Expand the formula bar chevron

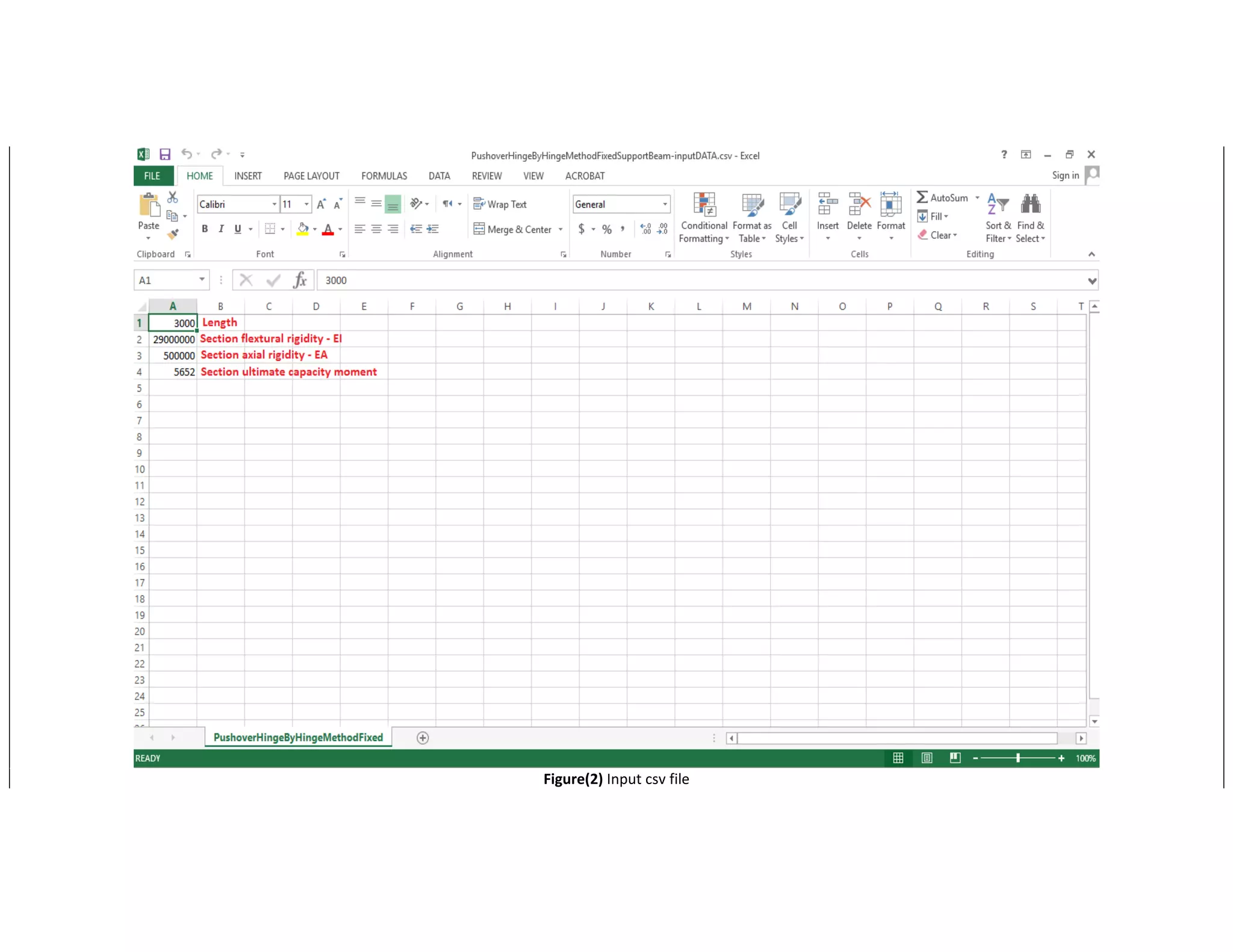1092,280
